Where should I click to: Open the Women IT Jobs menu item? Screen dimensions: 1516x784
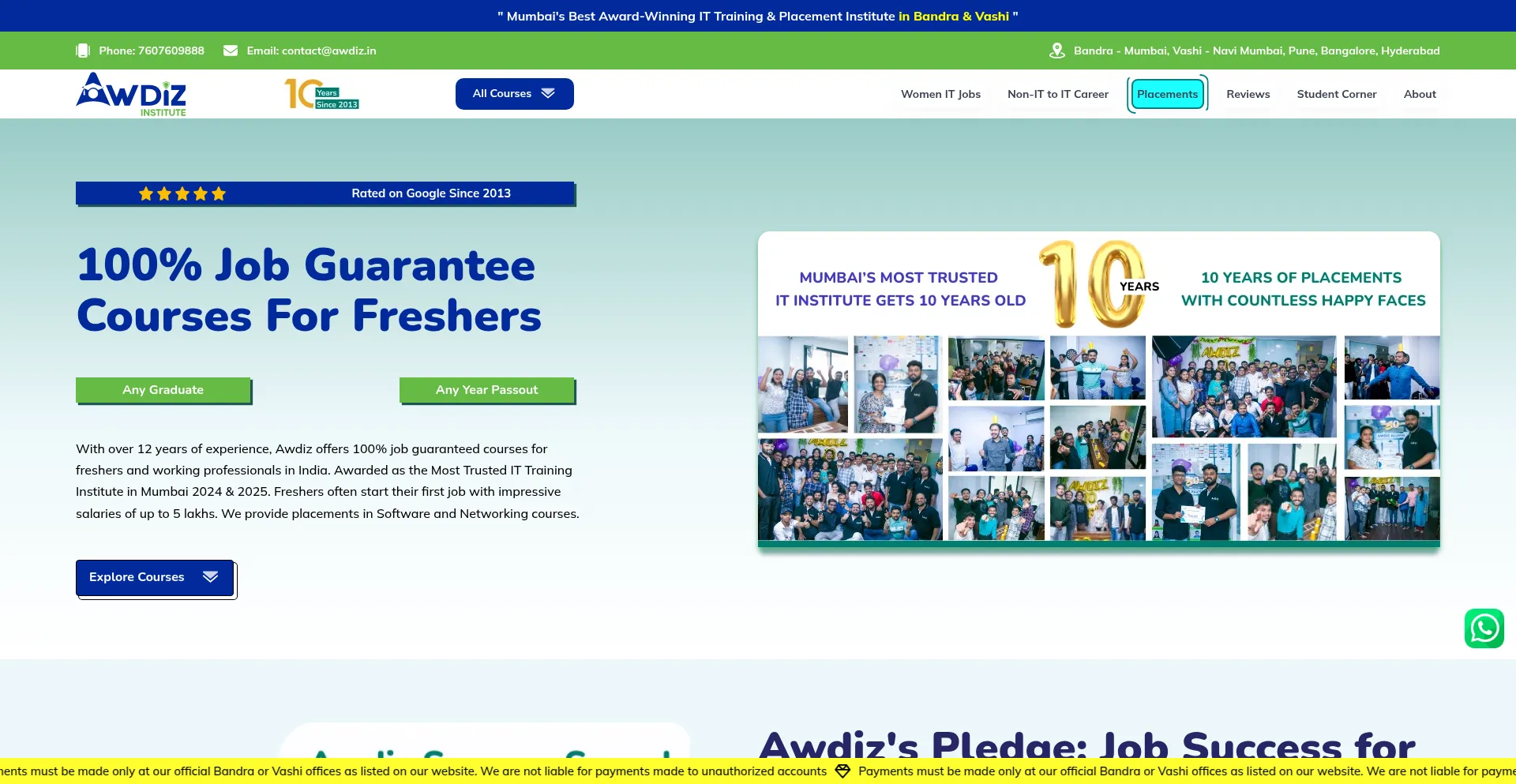(x=940, y=94)
